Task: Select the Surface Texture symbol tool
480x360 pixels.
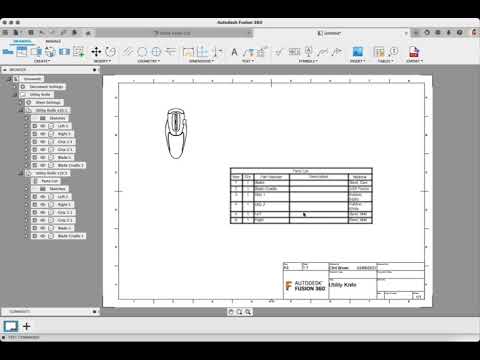Action: click(x=279, y=52)
